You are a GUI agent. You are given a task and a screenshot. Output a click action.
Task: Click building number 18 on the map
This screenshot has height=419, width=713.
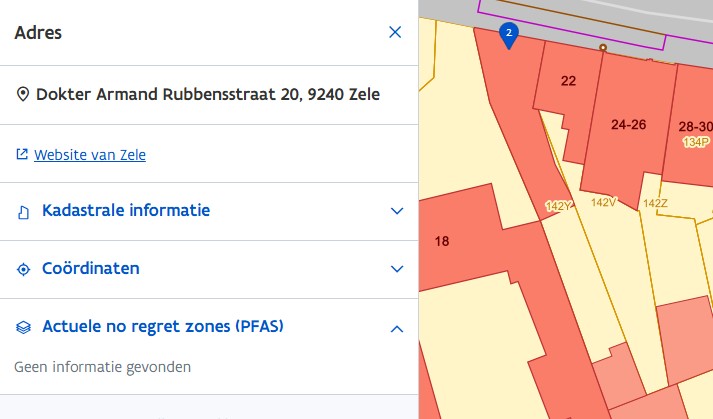[x=442, y=241]
